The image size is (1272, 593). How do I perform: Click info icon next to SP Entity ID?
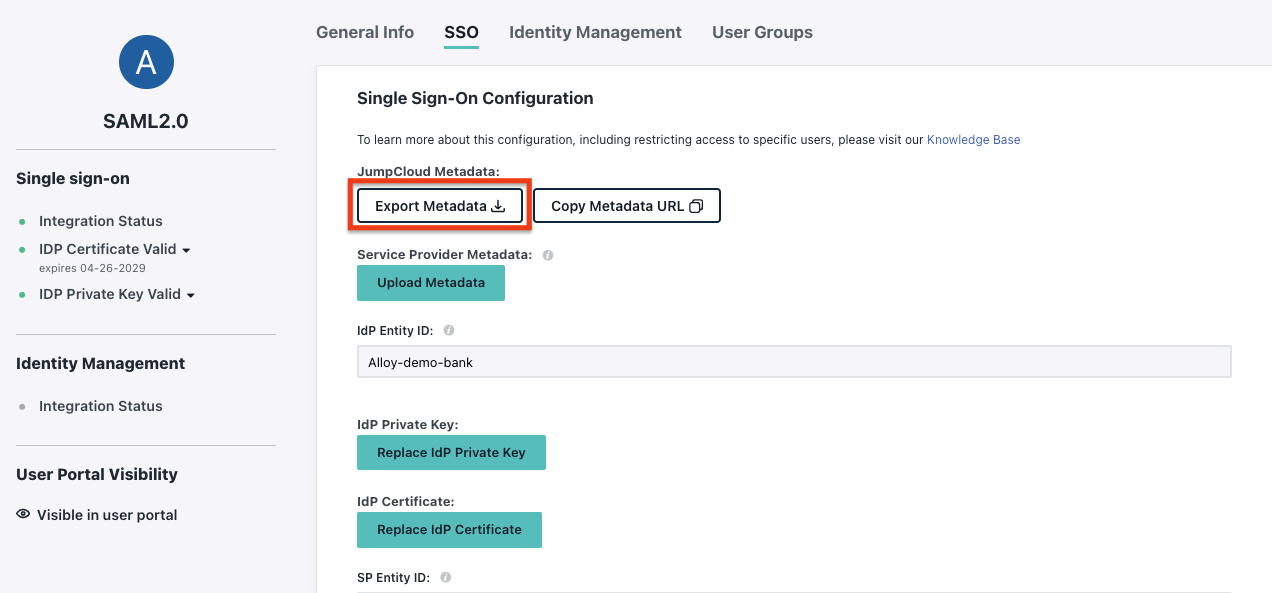tap(446, 577)
